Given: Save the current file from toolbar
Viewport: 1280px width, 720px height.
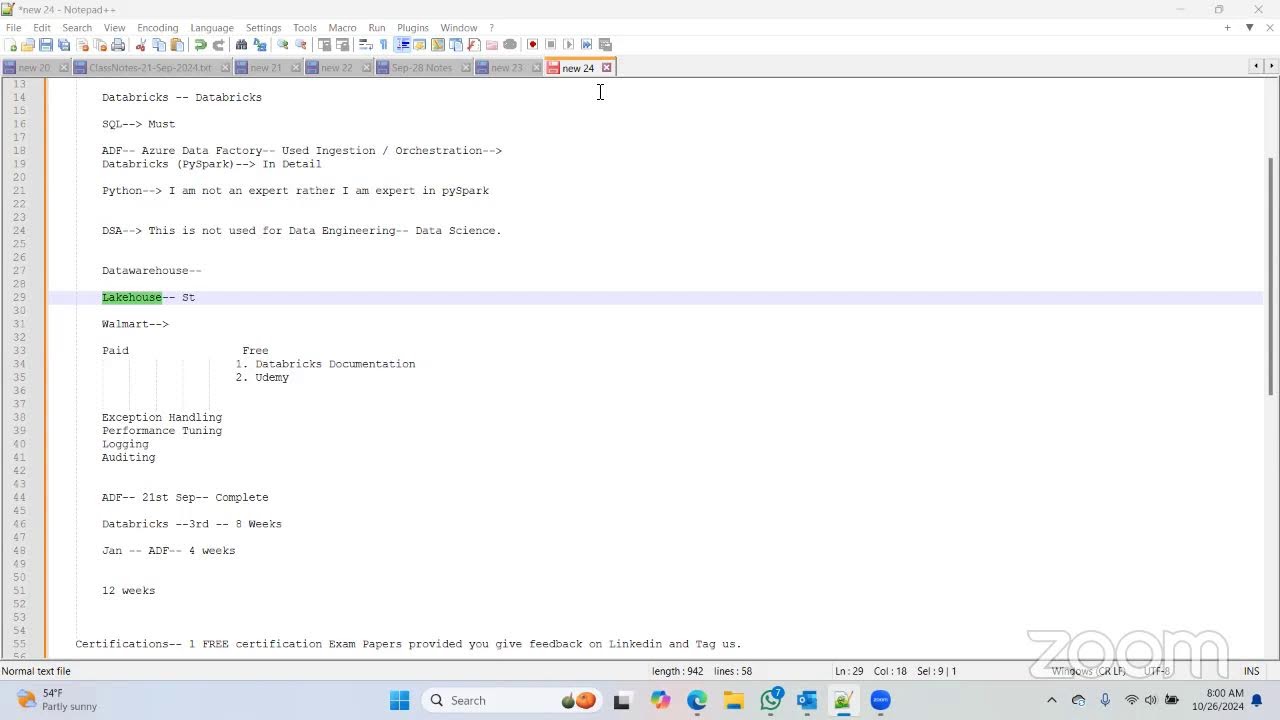Looking at the screenshot, I should click(x=46, y=44).
